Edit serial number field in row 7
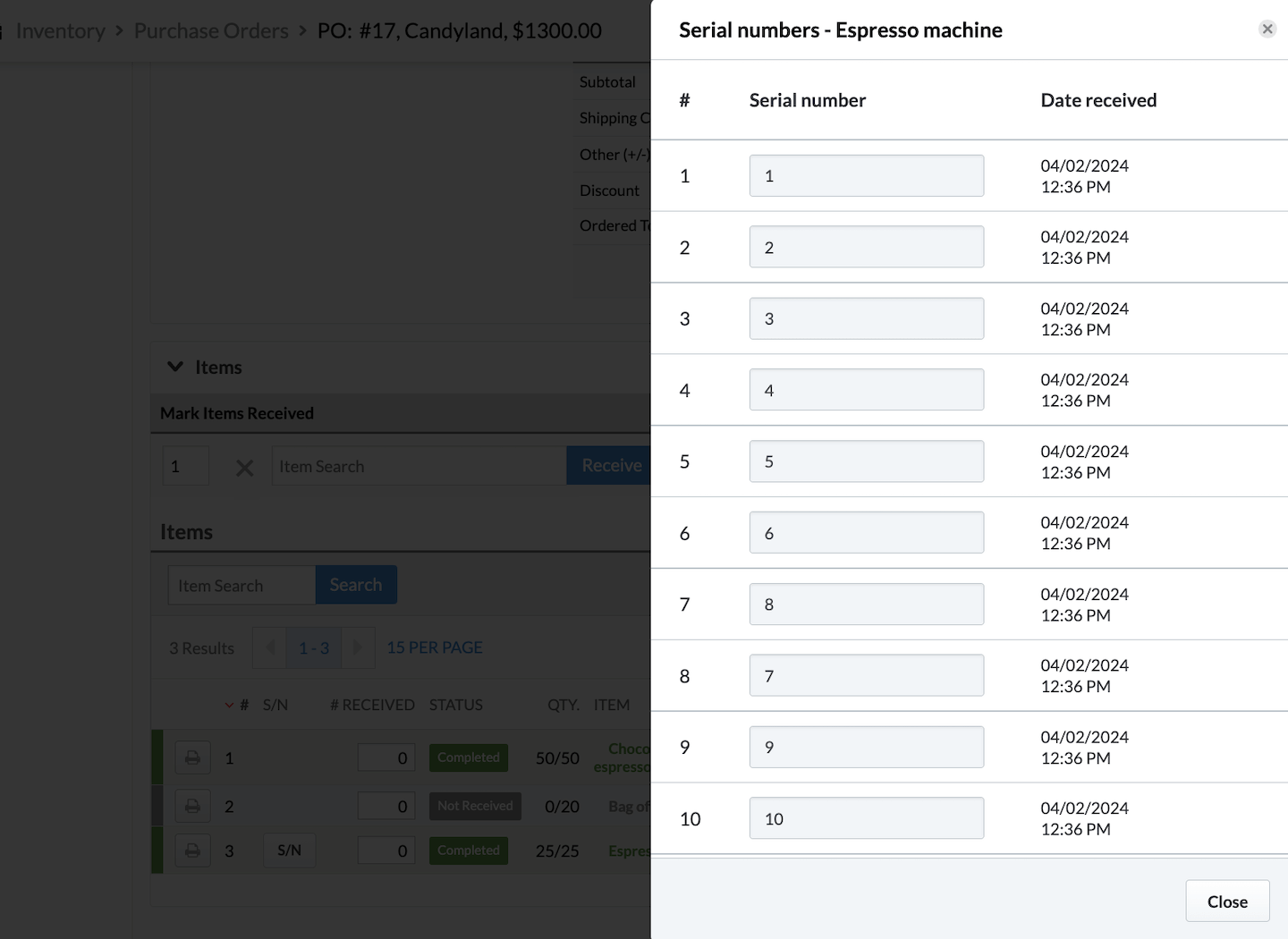Viewport: 1288px width, 939px height. [866, 605]
